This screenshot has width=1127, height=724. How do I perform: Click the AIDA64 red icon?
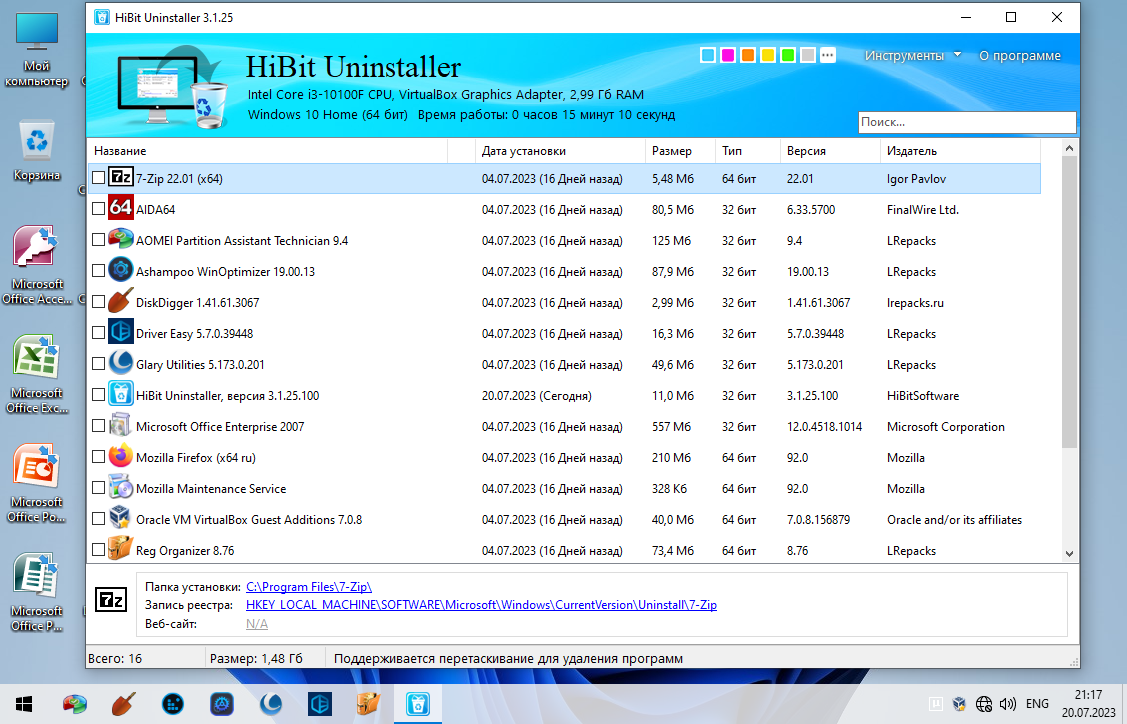click(x=121, y=209)
